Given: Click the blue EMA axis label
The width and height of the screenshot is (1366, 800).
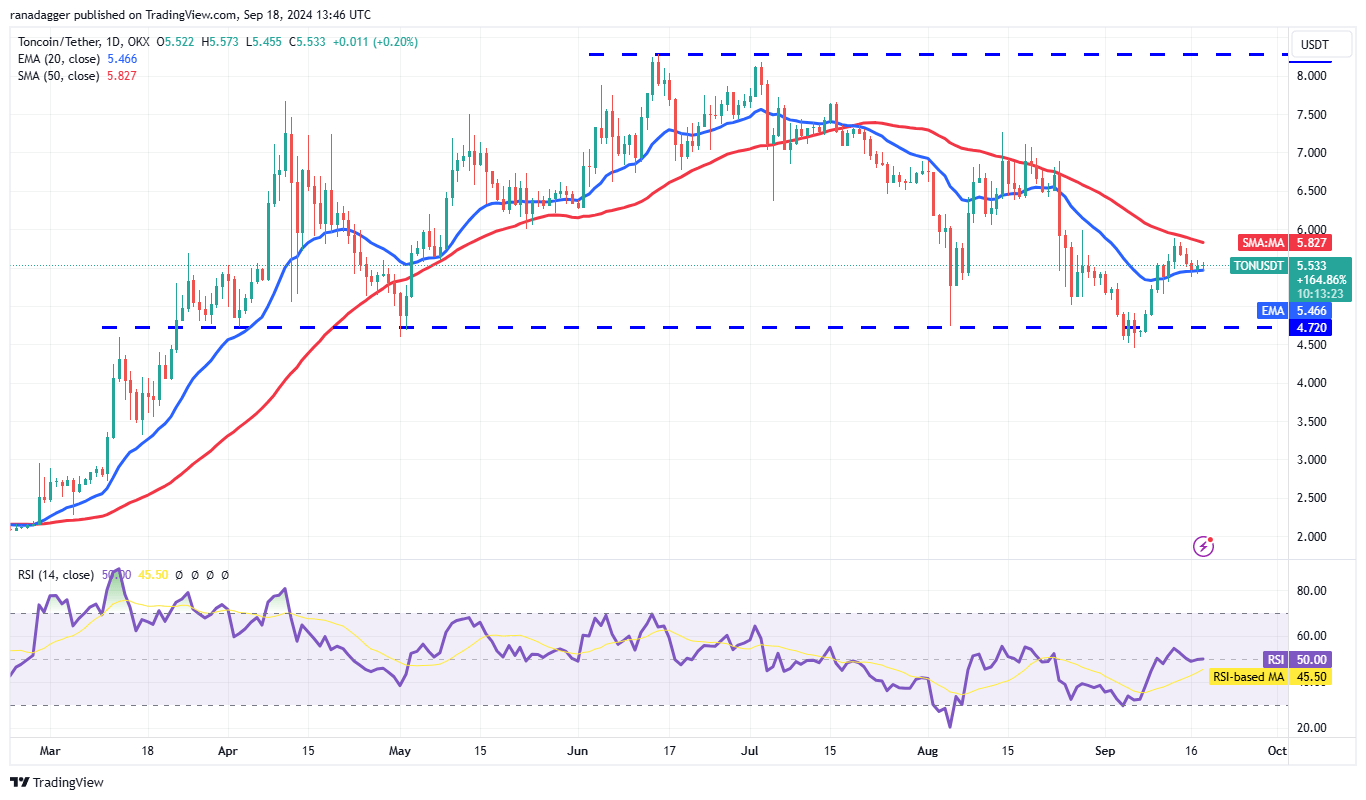Looking at the screenshot, I should pyautogui.click(x=1271, y=311).
